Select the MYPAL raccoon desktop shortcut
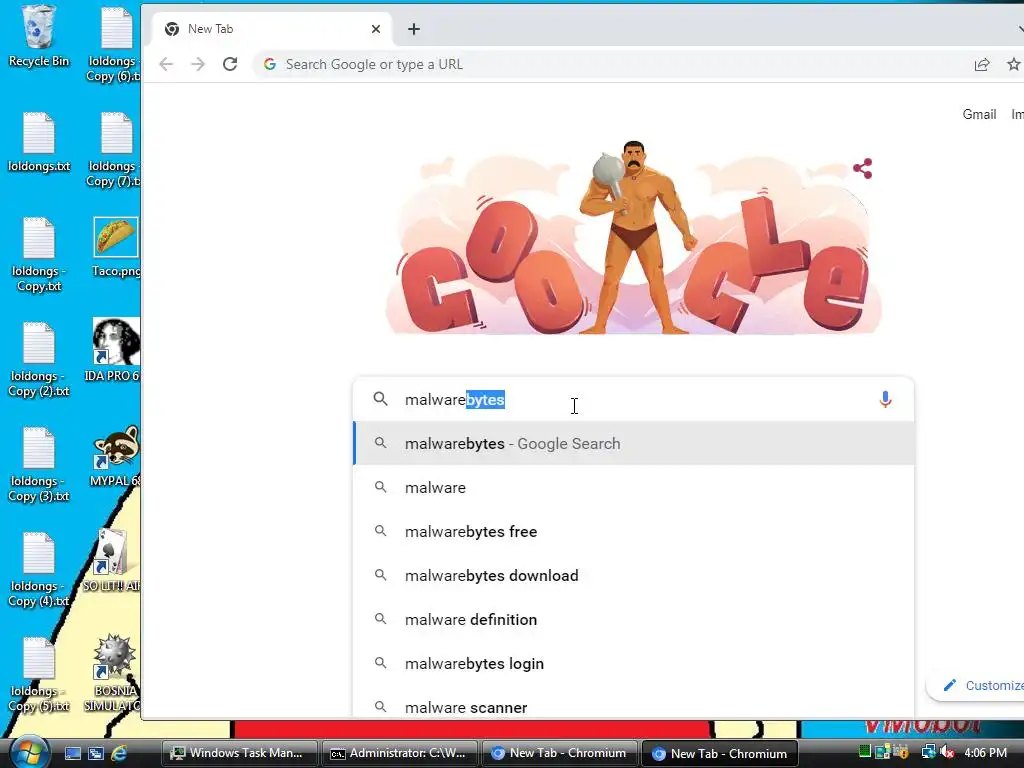The image size is (1024, 768). tap(115, 456)
